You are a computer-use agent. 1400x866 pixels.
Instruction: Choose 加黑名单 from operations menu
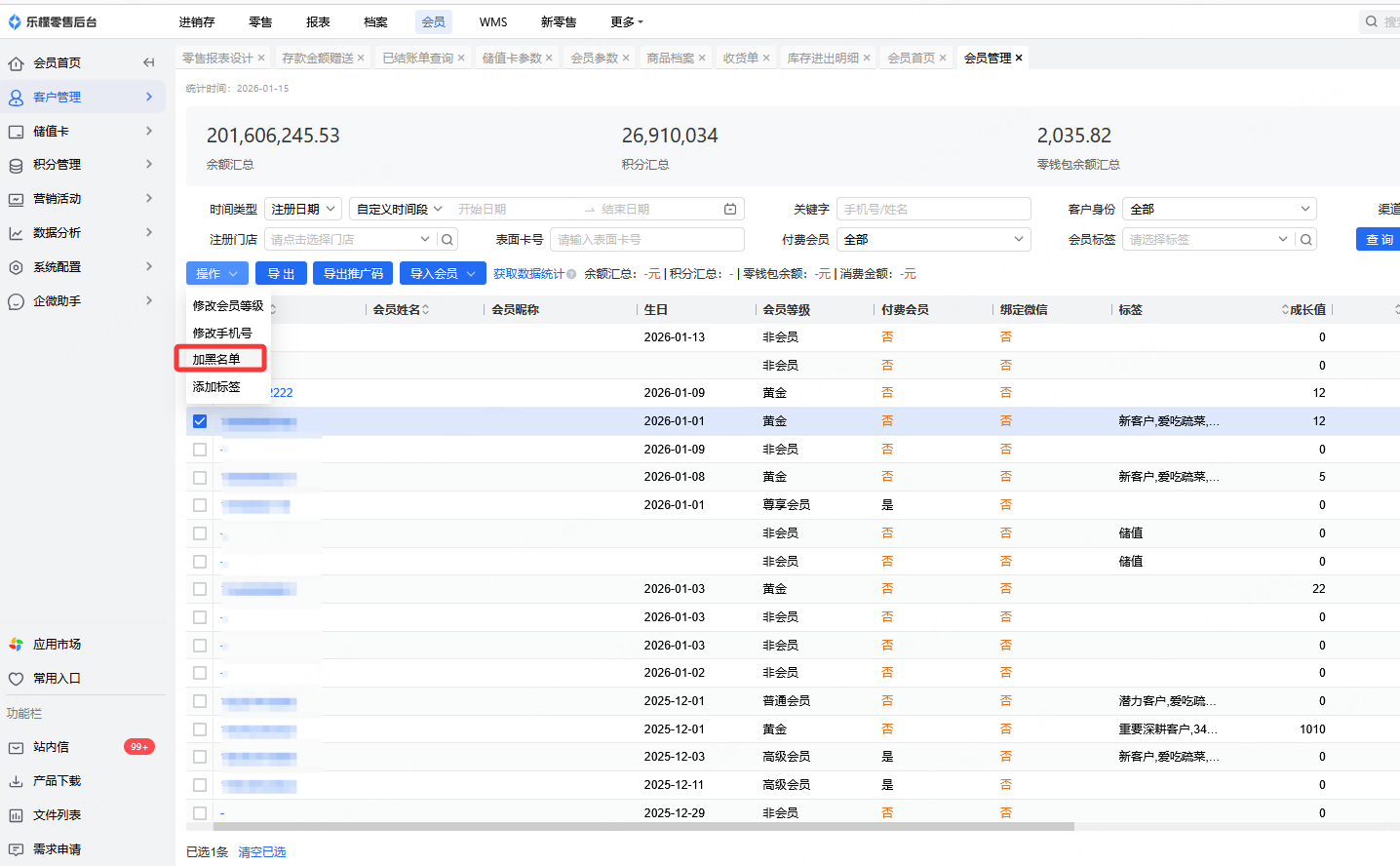[216, 359]
